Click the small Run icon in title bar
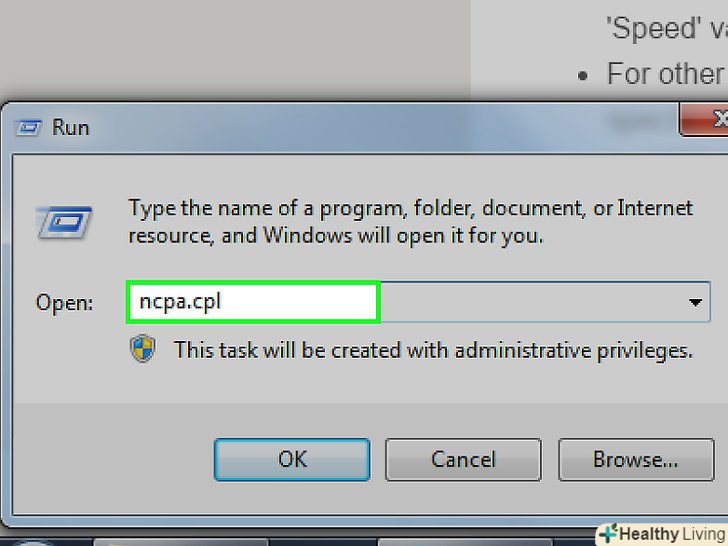 coord(31,127)
